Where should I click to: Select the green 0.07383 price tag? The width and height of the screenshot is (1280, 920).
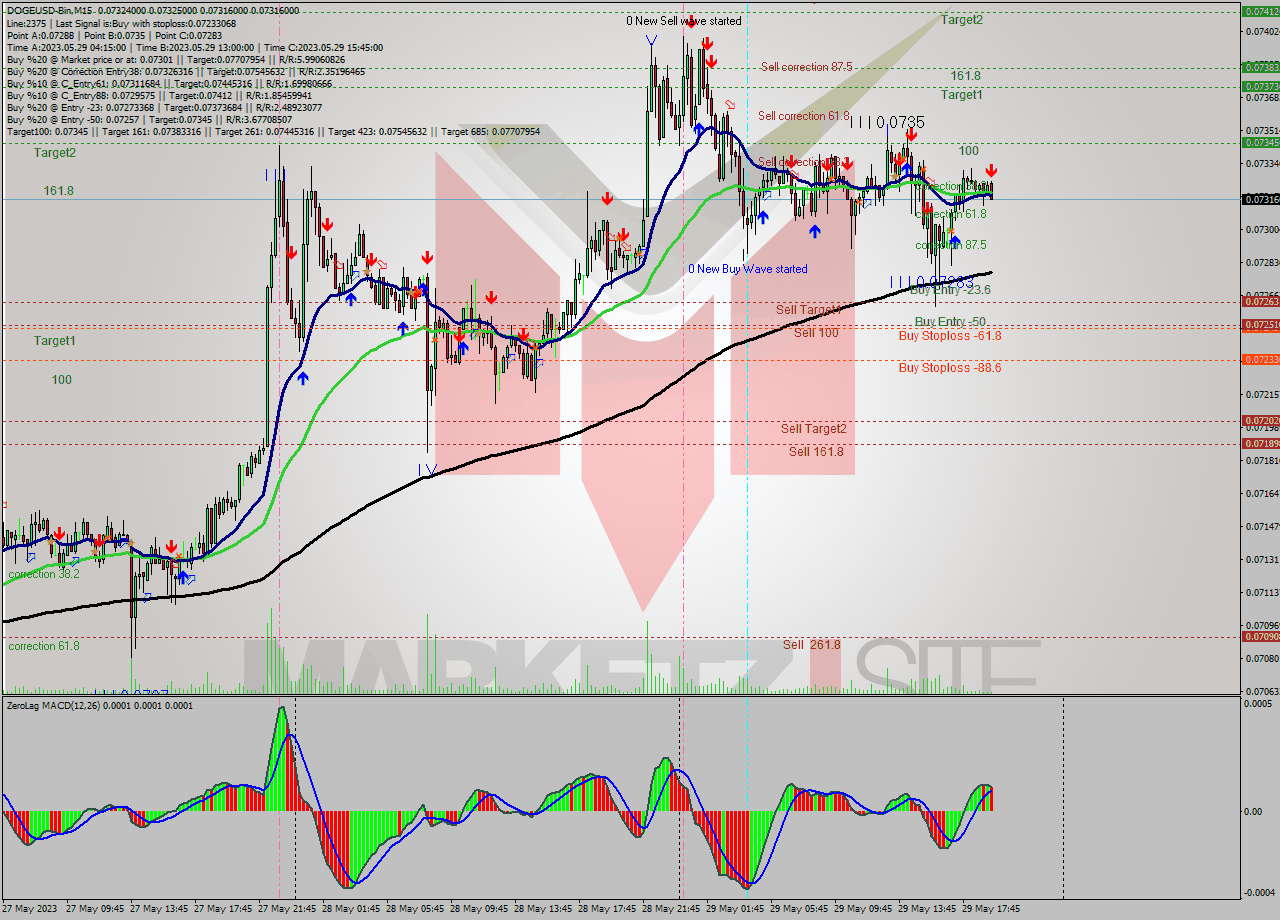[1260, 67]
